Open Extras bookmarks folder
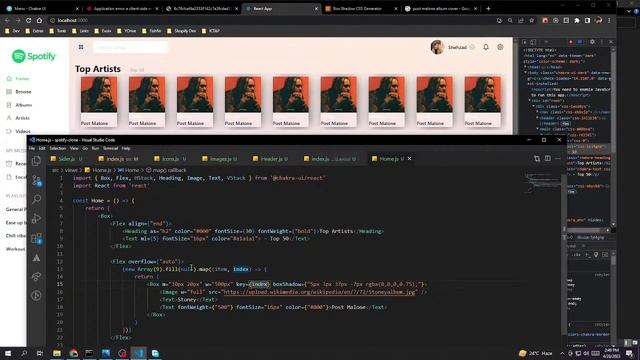Viewport: 640px width, 360px height. click(34, 31)
